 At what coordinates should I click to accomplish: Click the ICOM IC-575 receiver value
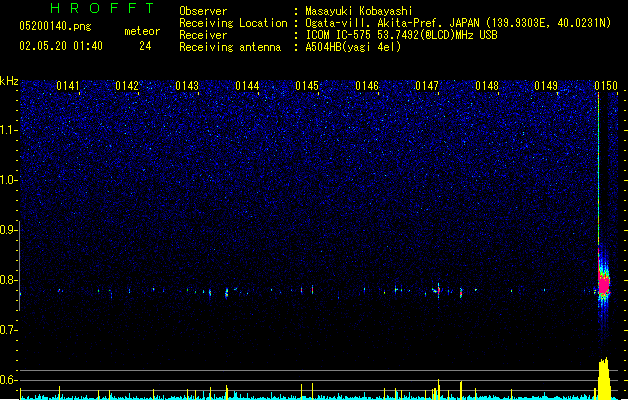point(401,35)
